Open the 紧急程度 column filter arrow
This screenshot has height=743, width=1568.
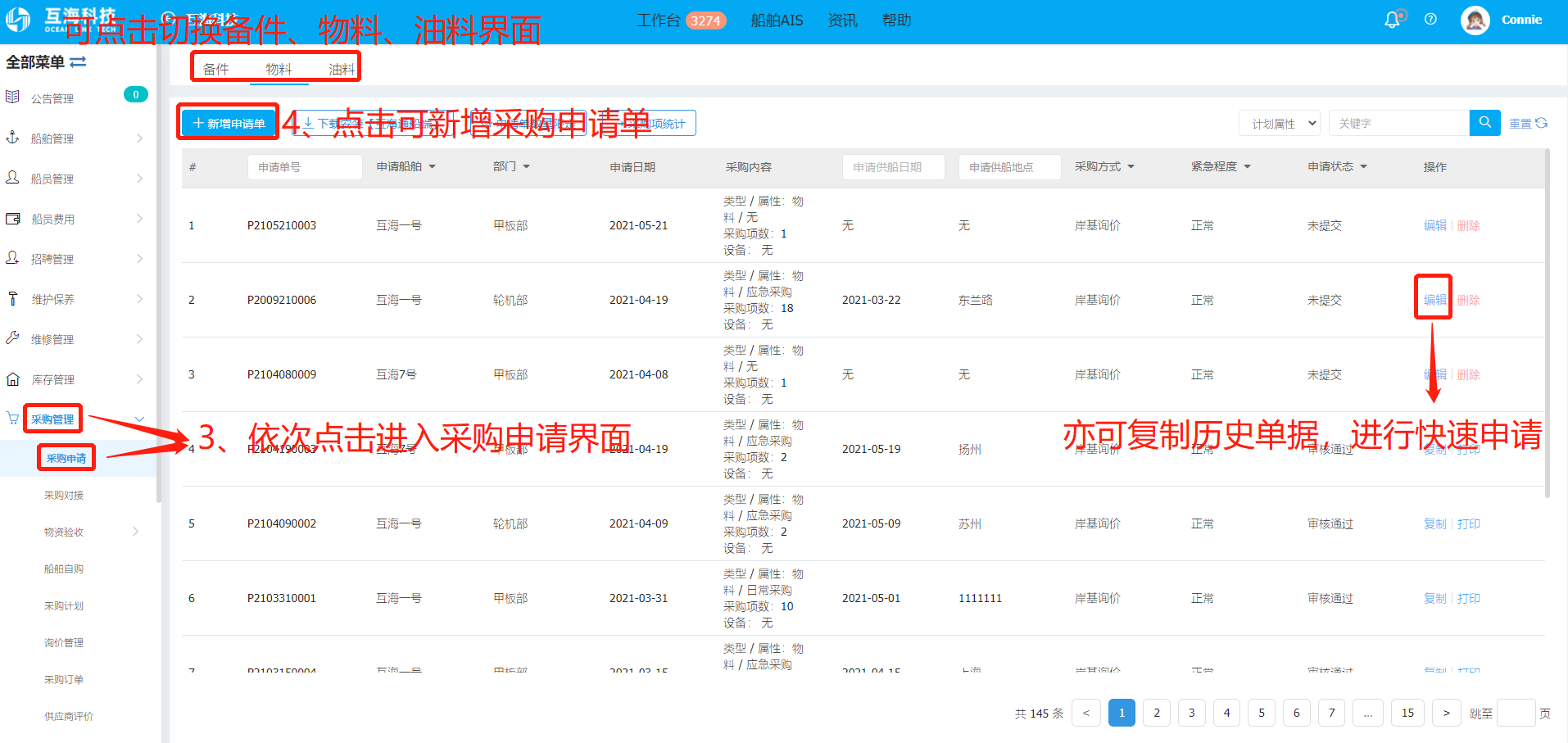pos(1248,167)
